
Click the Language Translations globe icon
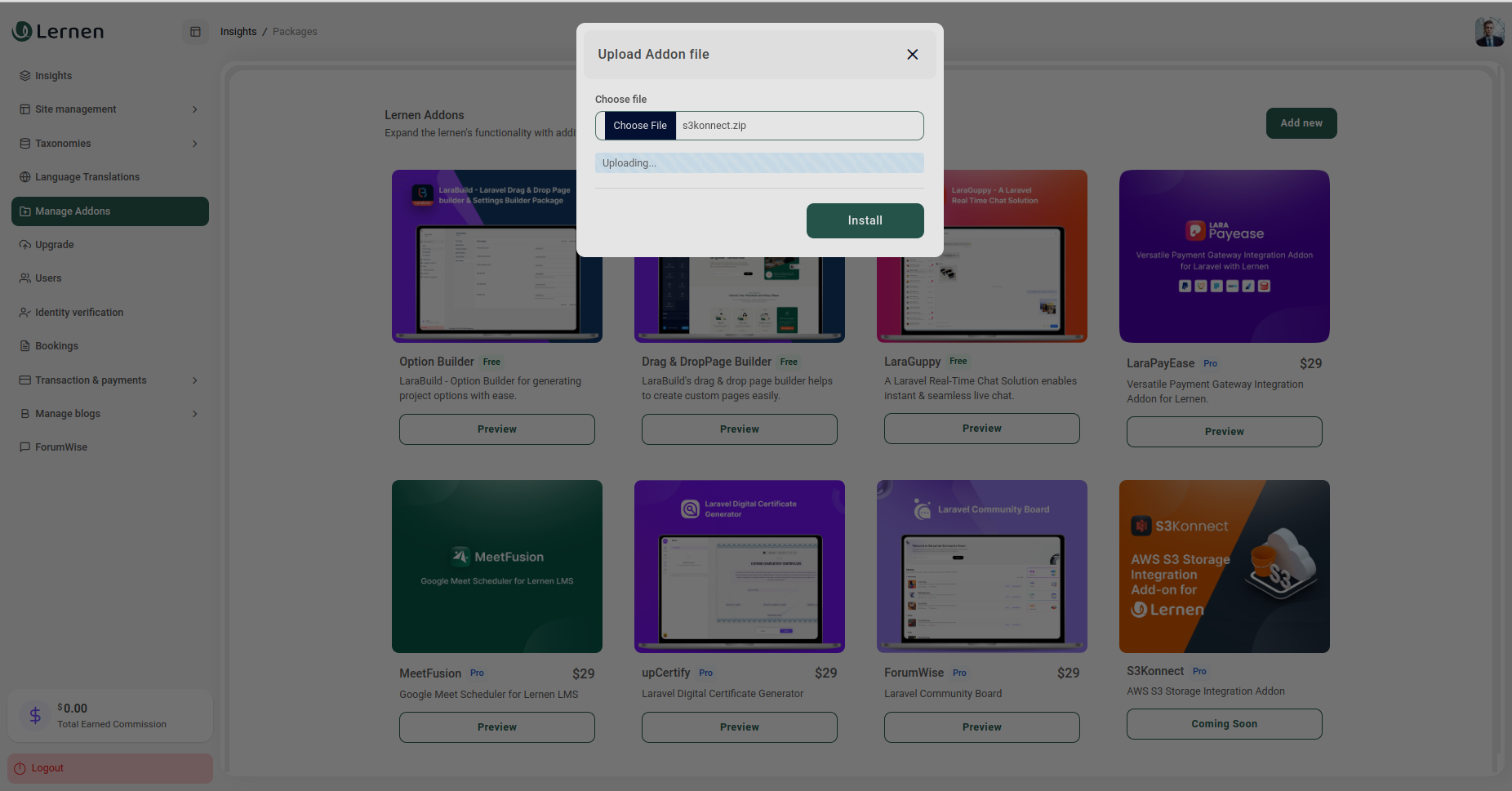(25, 177)
